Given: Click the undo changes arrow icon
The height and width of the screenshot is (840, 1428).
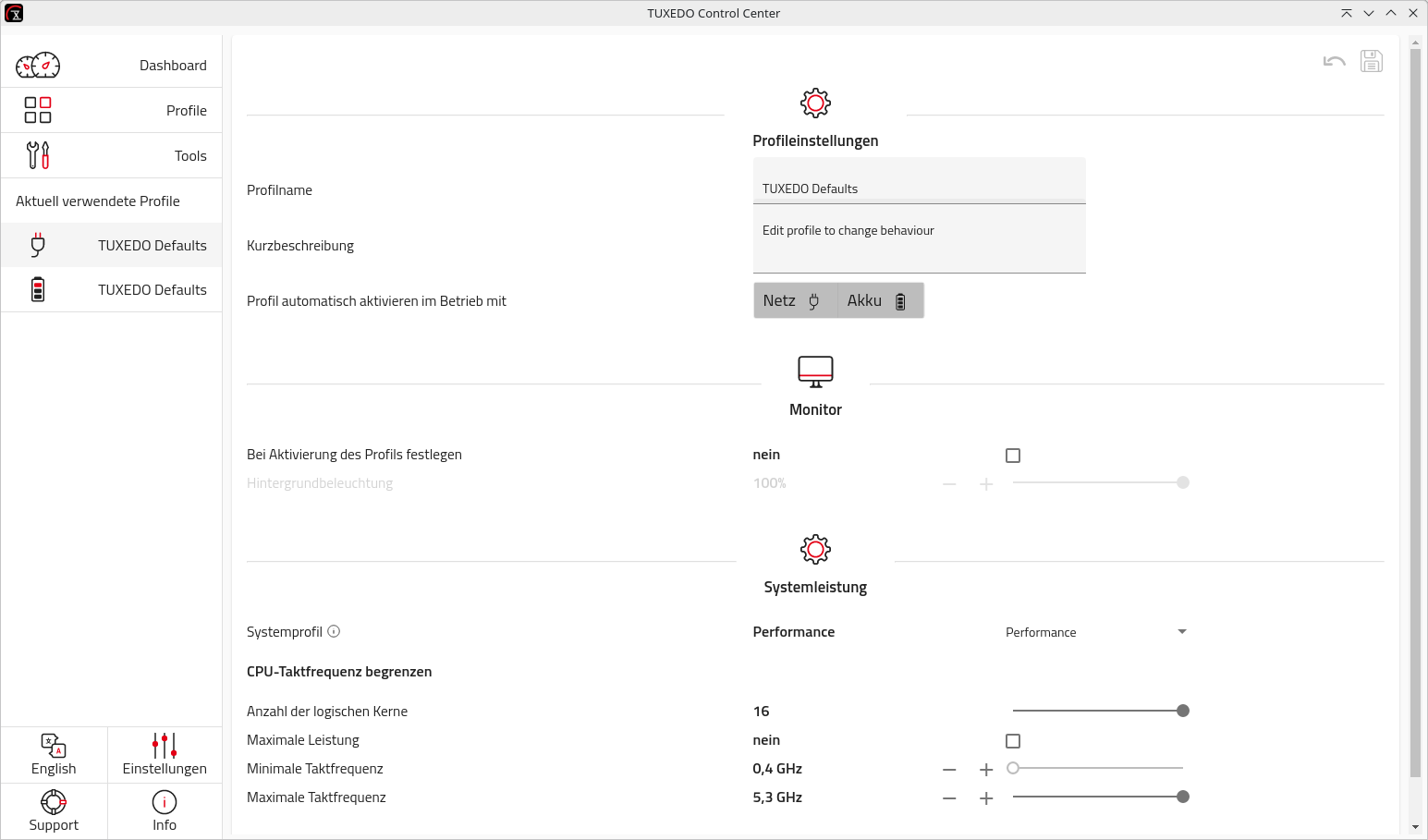Looking at the screenshot, I should tap(1334, 62).
